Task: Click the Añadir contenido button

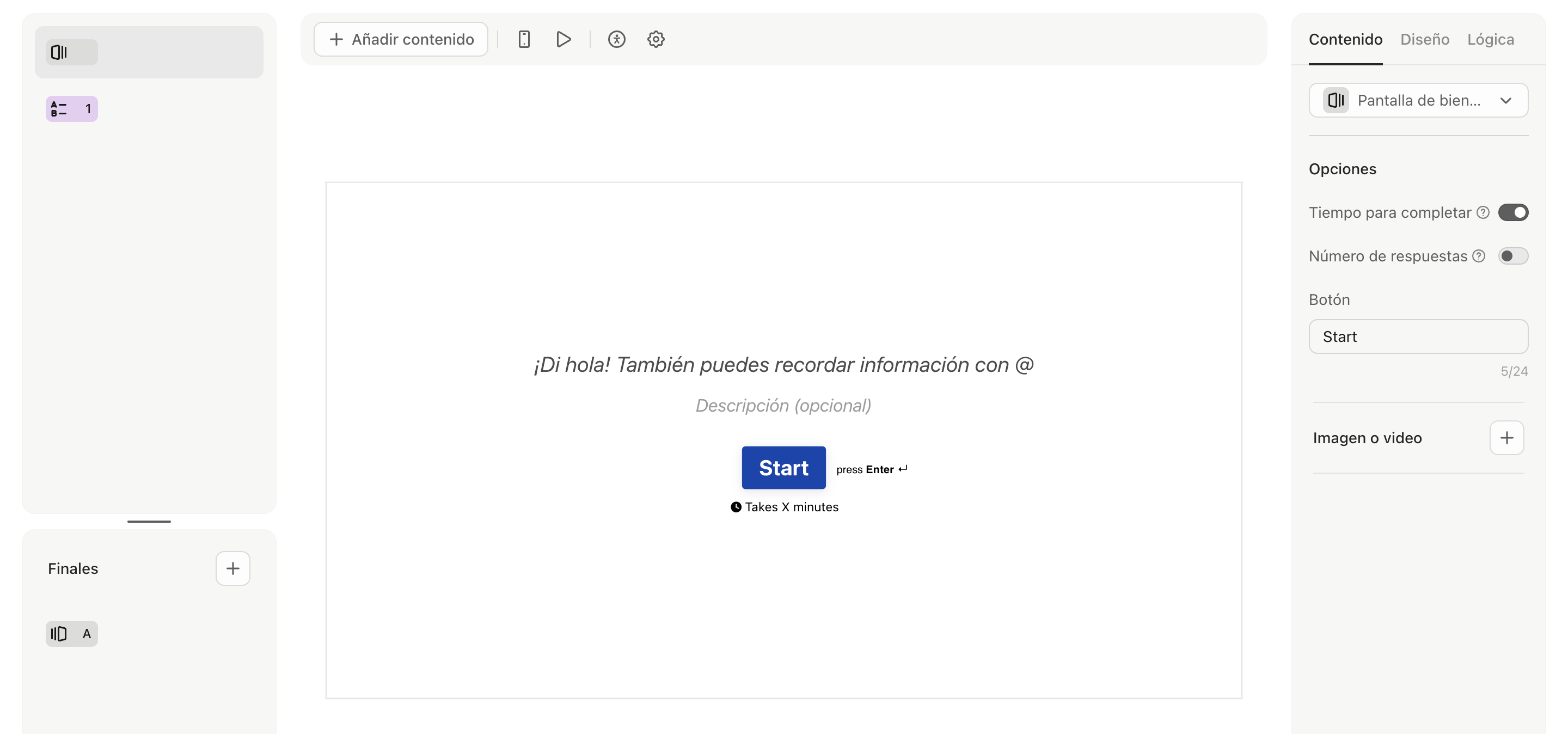Action: click(x=401, y=40)
